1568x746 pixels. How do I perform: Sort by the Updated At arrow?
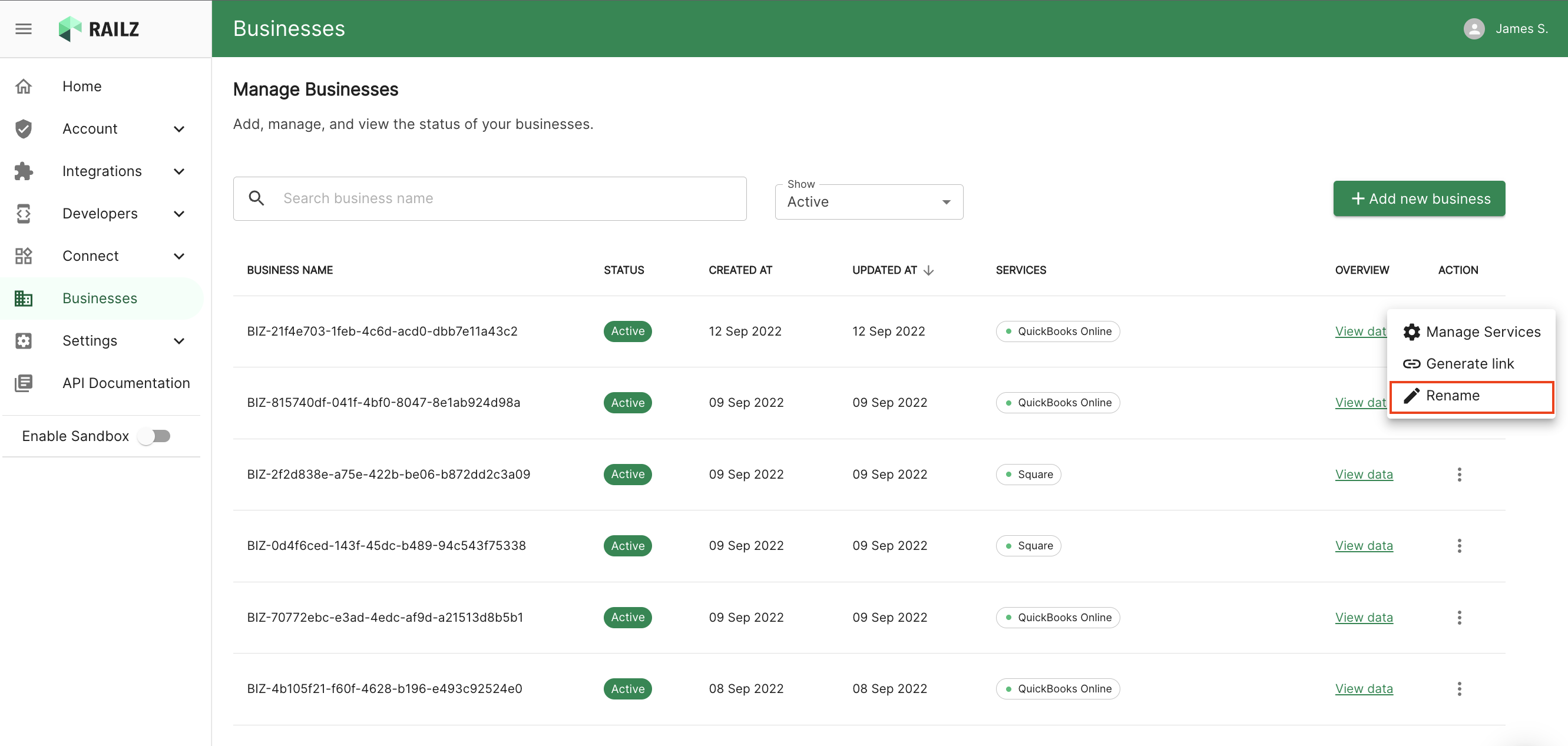point(928,270)
